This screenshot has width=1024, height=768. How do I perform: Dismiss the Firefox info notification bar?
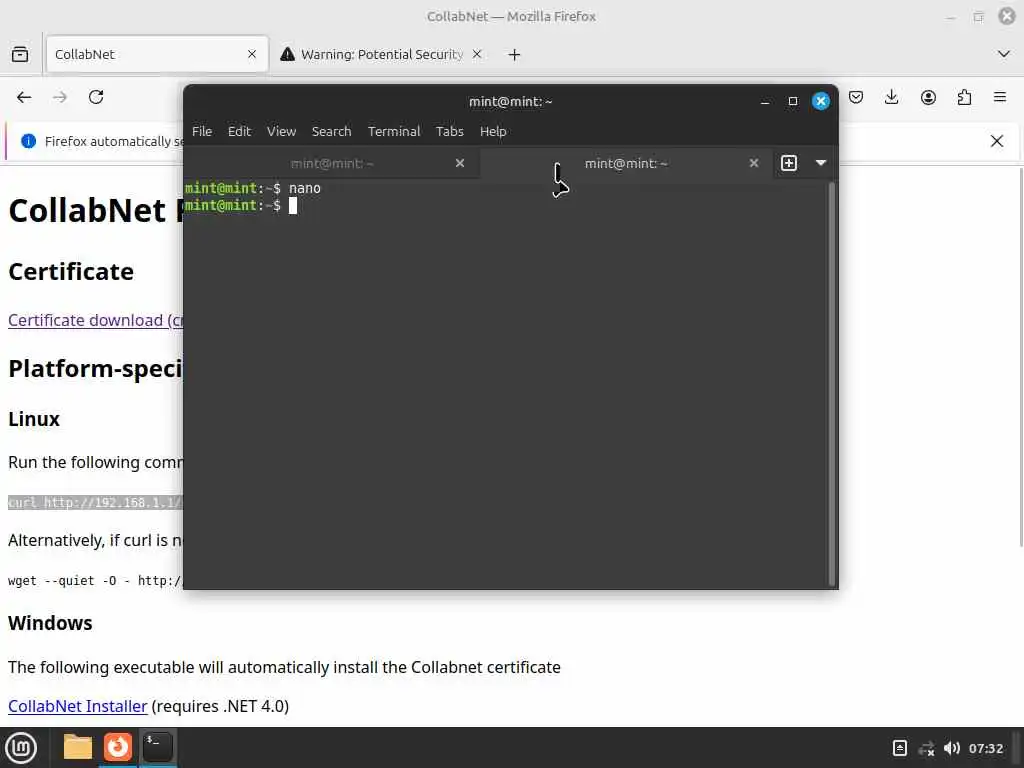point(997,141)
